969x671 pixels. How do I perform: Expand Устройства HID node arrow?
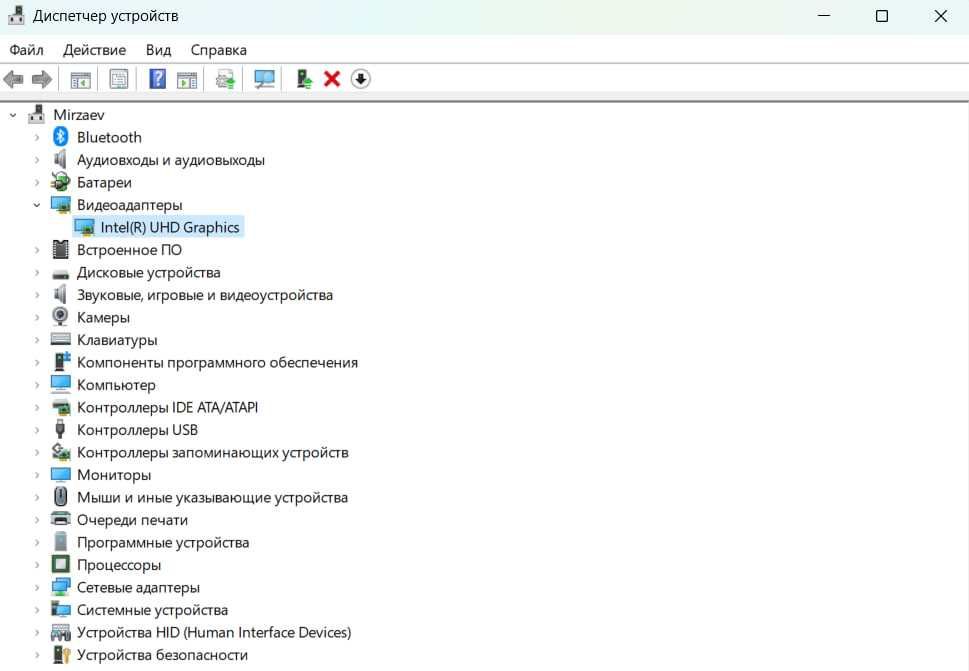point(36,632)
